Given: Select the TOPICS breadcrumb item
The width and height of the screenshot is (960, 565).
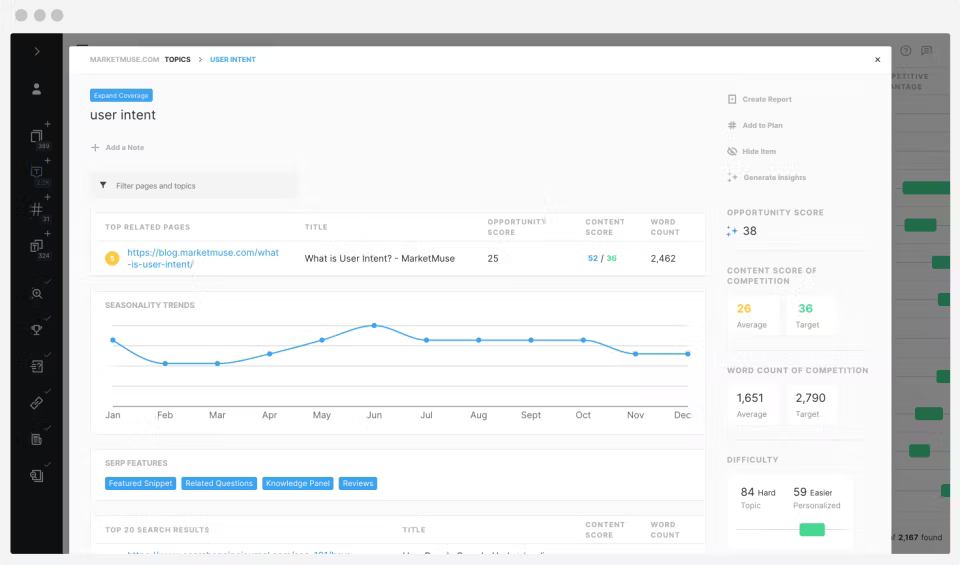Looking at the screenshot, I should coord(178,59).
